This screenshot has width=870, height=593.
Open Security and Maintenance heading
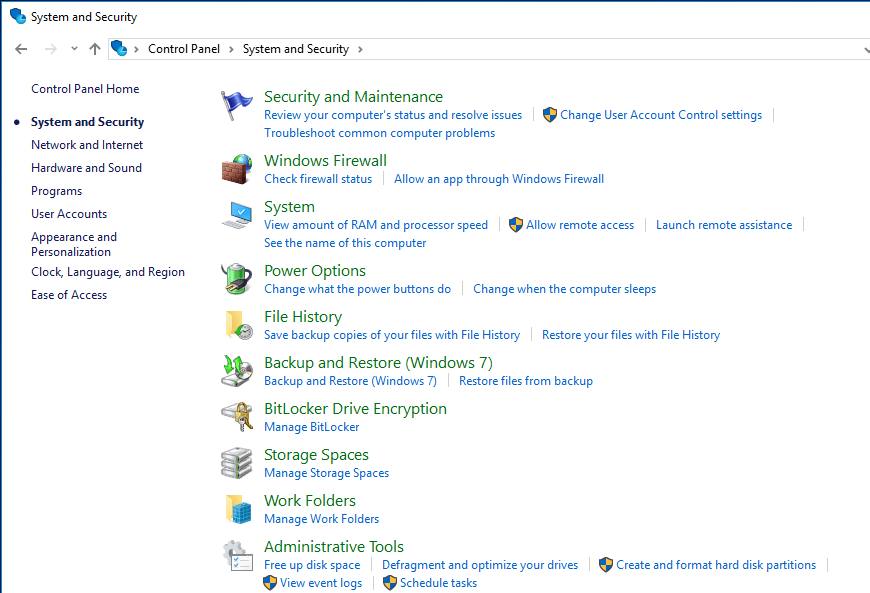click(x=353, y=97)
